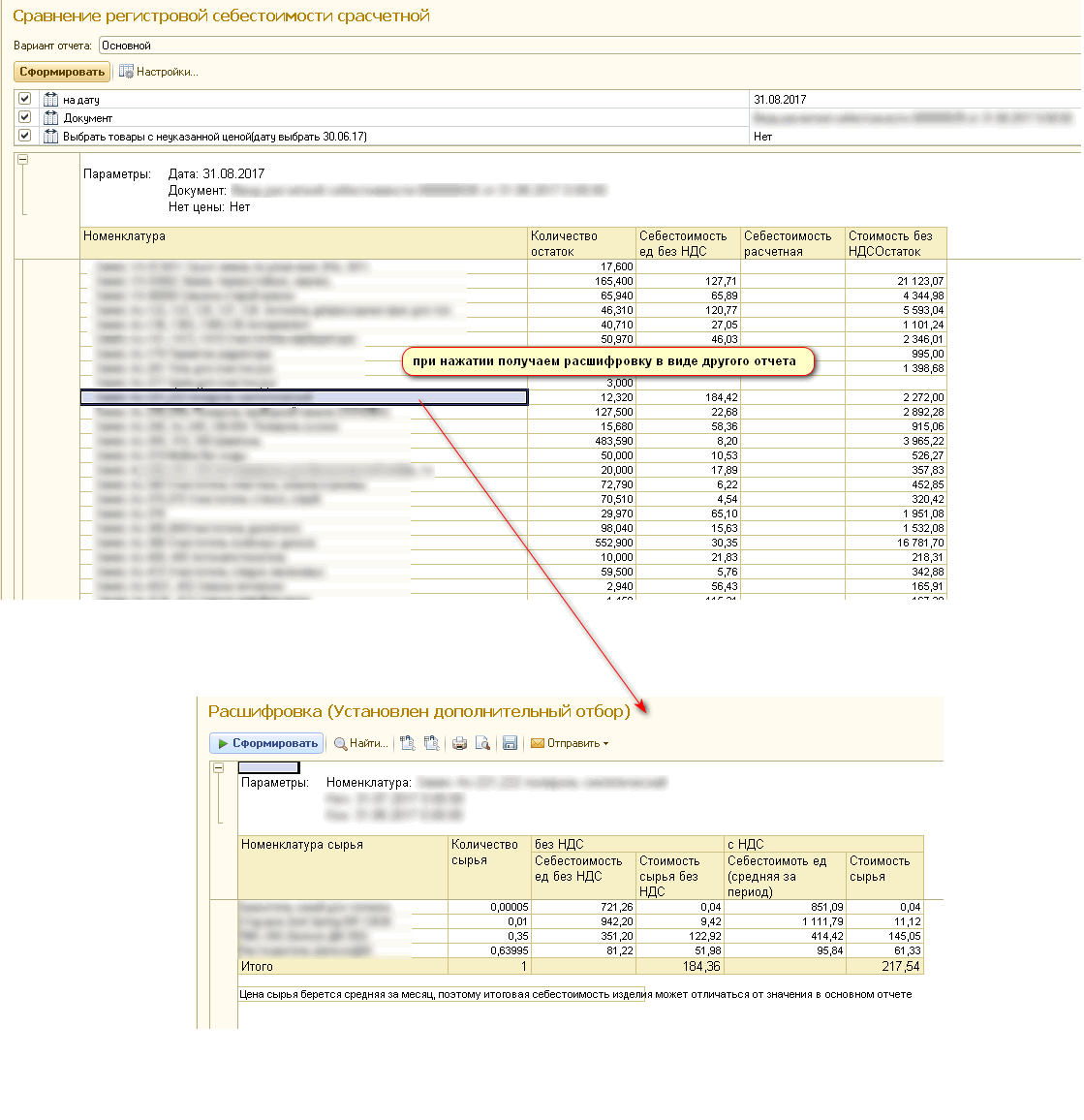Open the Настройки settings icon
The width and height of the screenshot is (1084, 1120).
126,72
